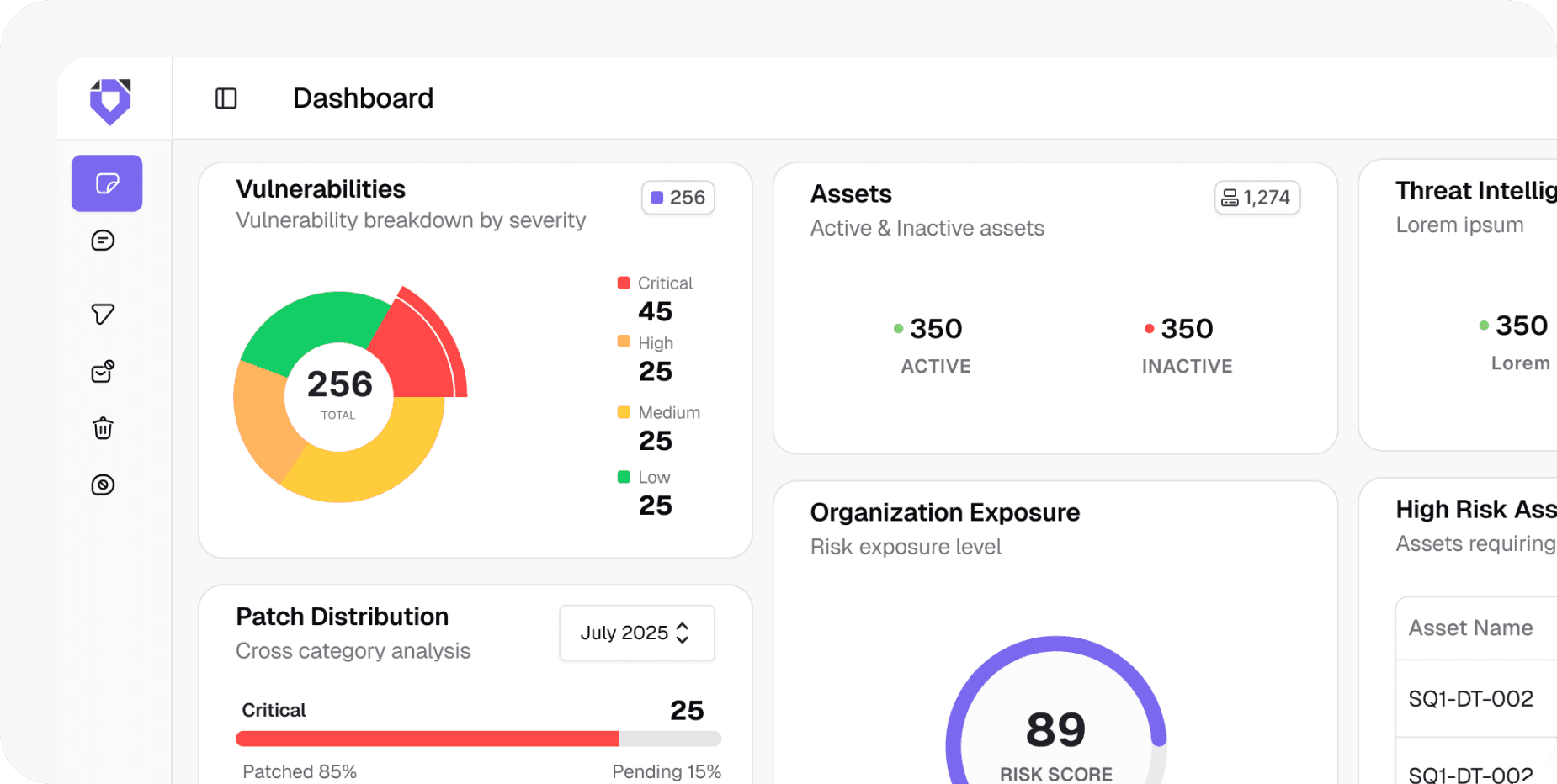Toggle the green Active indicator in Assets card
The width and height of the screenshot is (1557, 784).
(897, 328)
